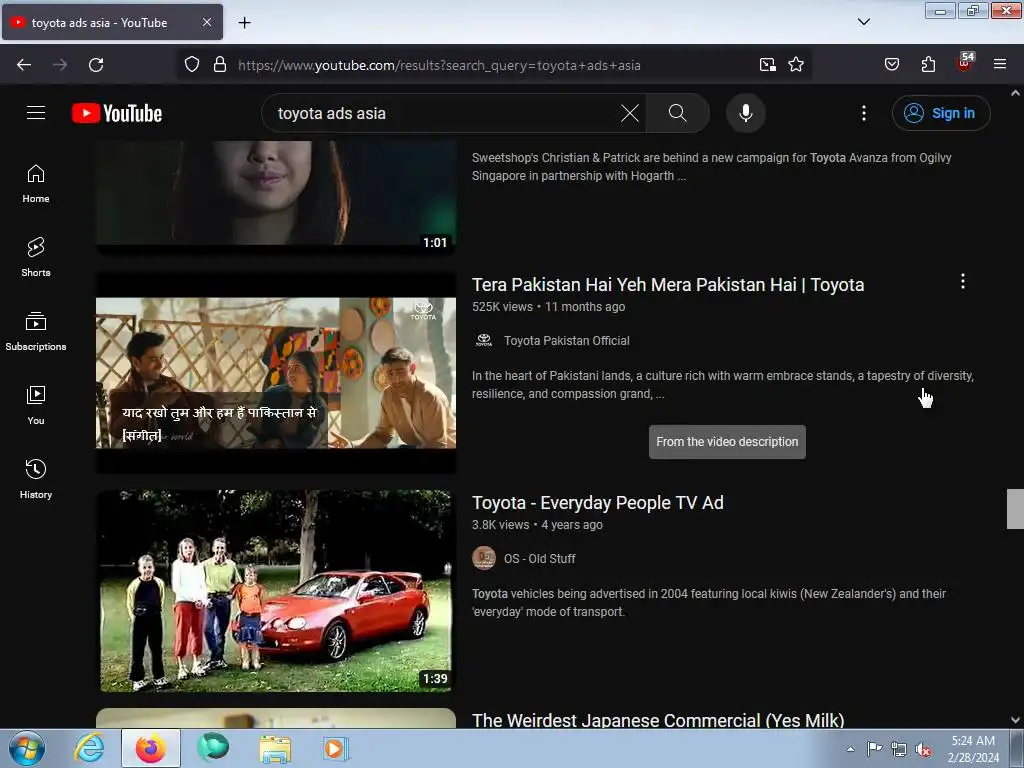This screenshot has width=1024, height=768.
Task: Switch to Firefox in the taskbar
Action: click(150, 748)
